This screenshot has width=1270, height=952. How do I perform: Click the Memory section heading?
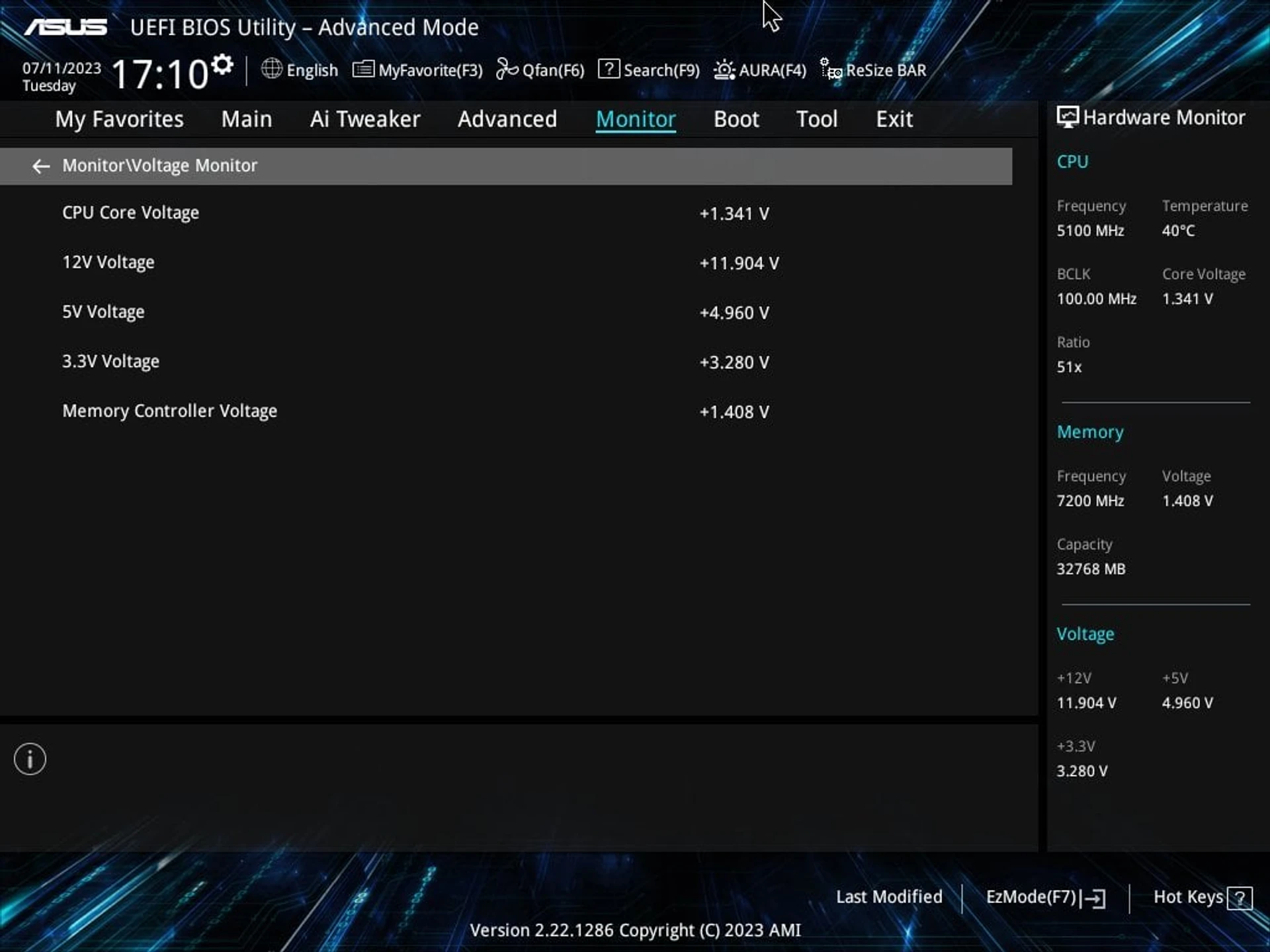click(x=1090, y=432)
